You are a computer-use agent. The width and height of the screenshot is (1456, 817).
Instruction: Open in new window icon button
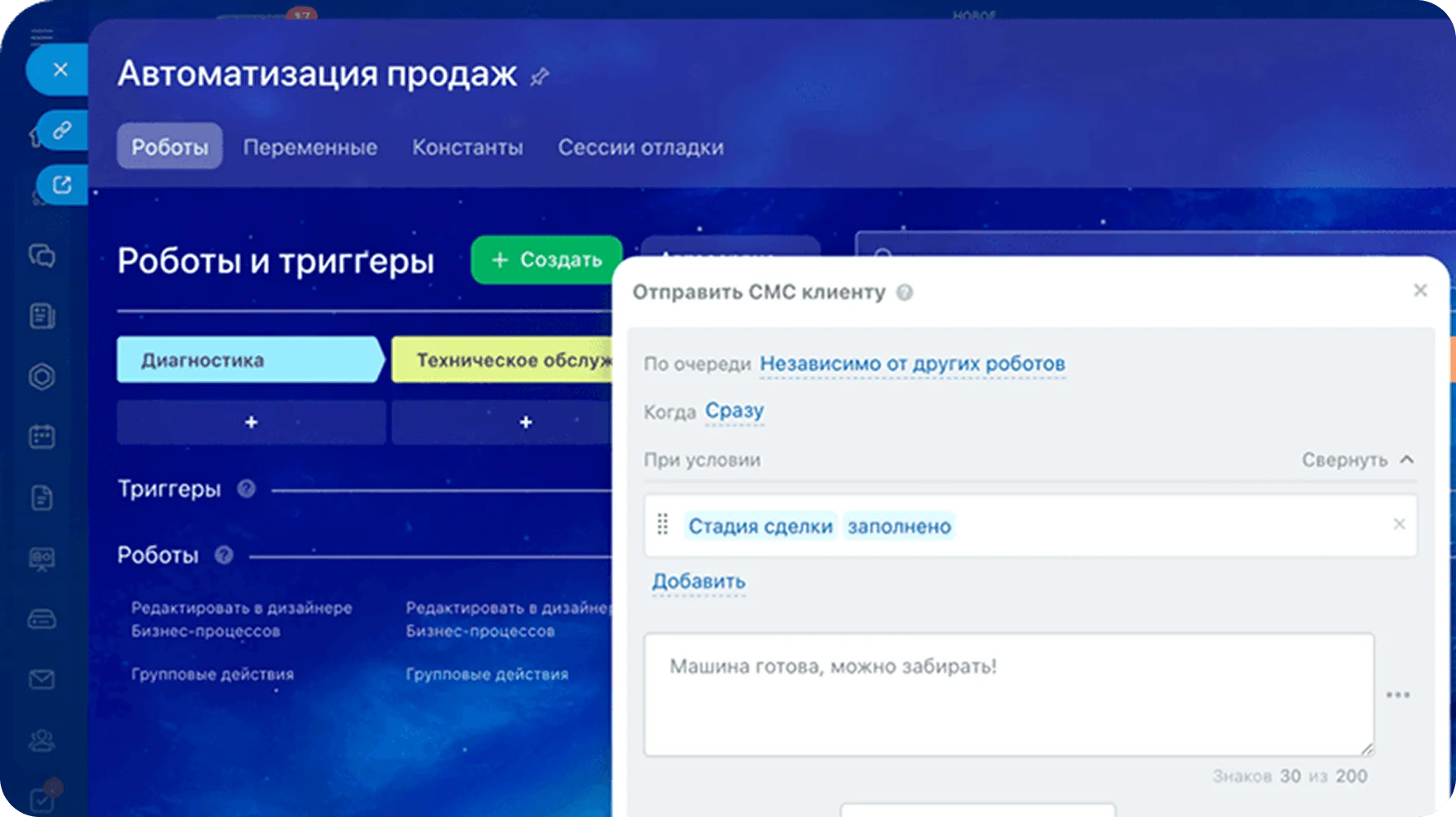[x=62, y=185]
